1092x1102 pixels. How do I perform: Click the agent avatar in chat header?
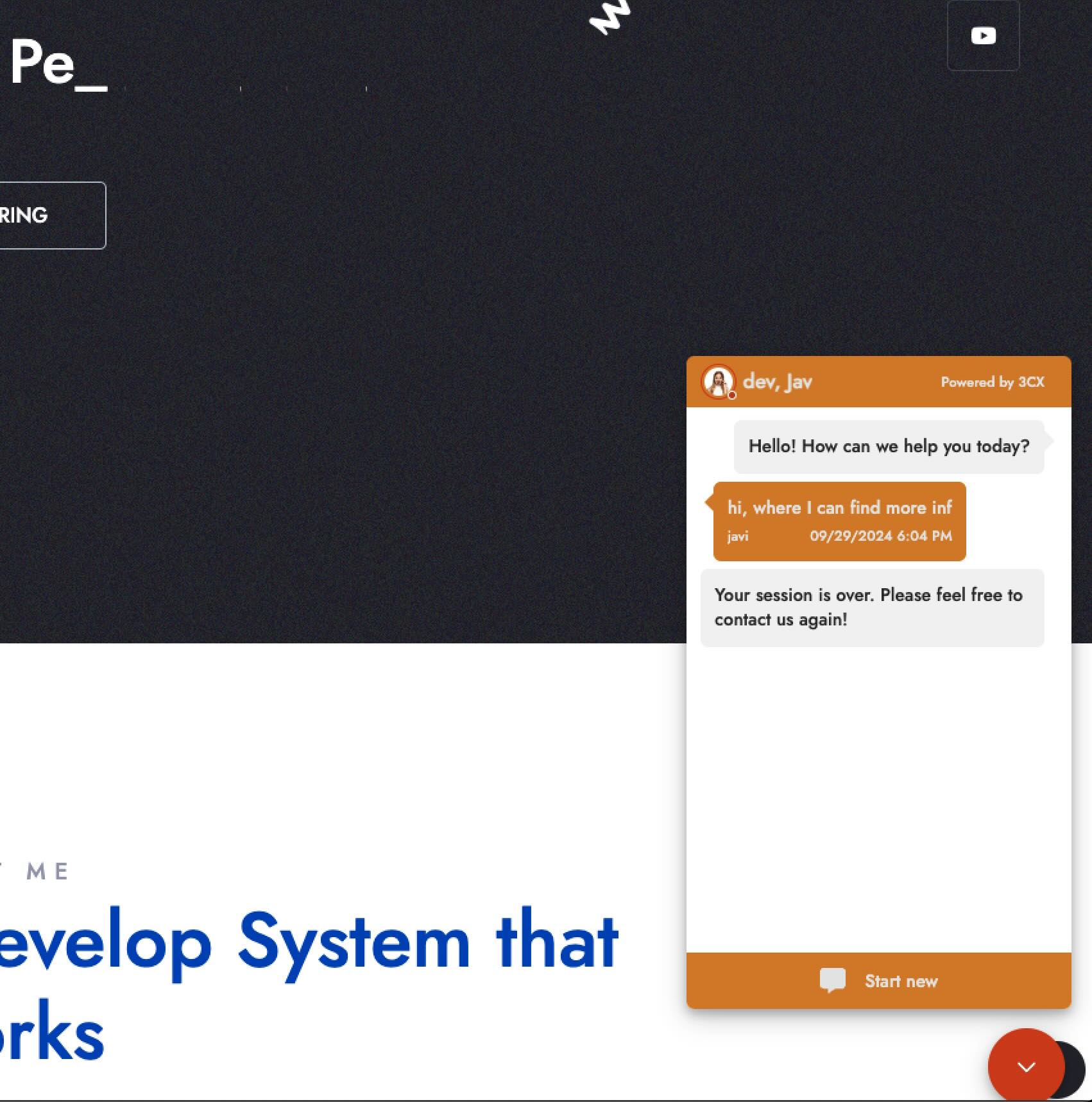click(717, 382)
